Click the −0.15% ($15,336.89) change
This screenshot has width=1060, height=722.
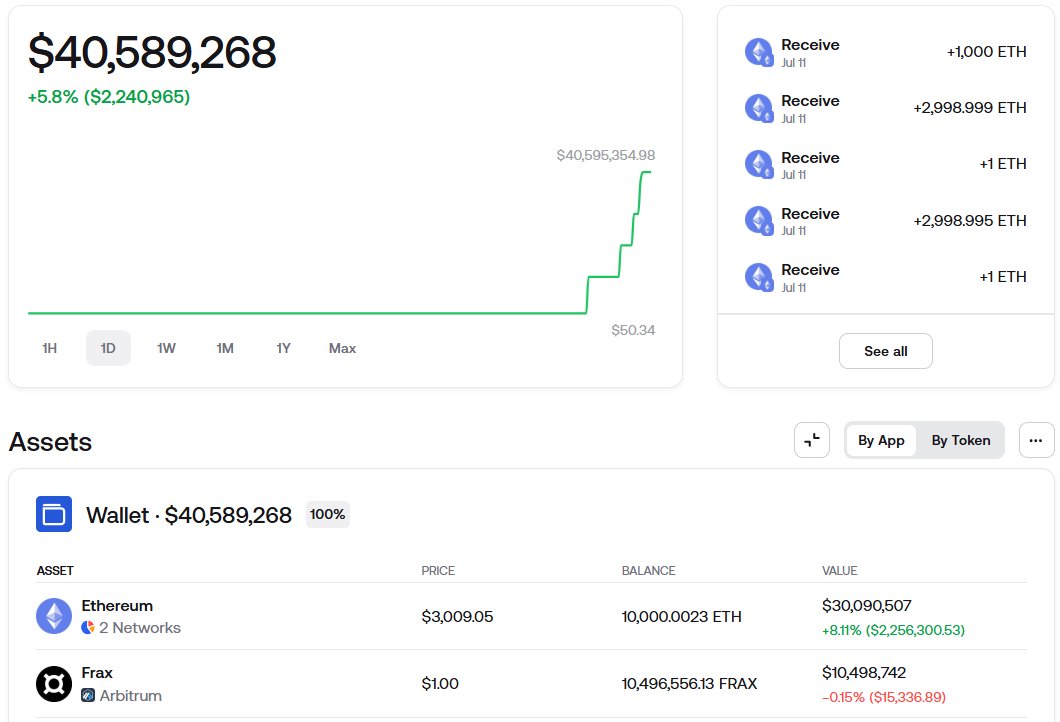pos(884,697)
